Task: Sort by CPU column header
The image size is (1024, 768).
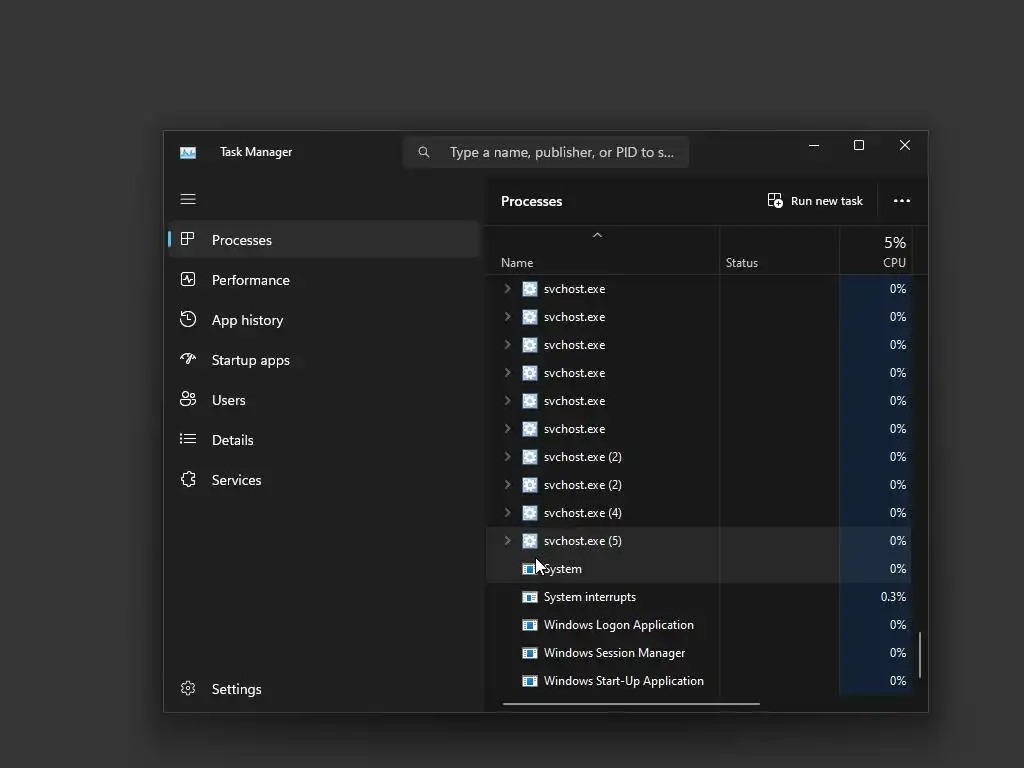Action: tap(893, 252)
